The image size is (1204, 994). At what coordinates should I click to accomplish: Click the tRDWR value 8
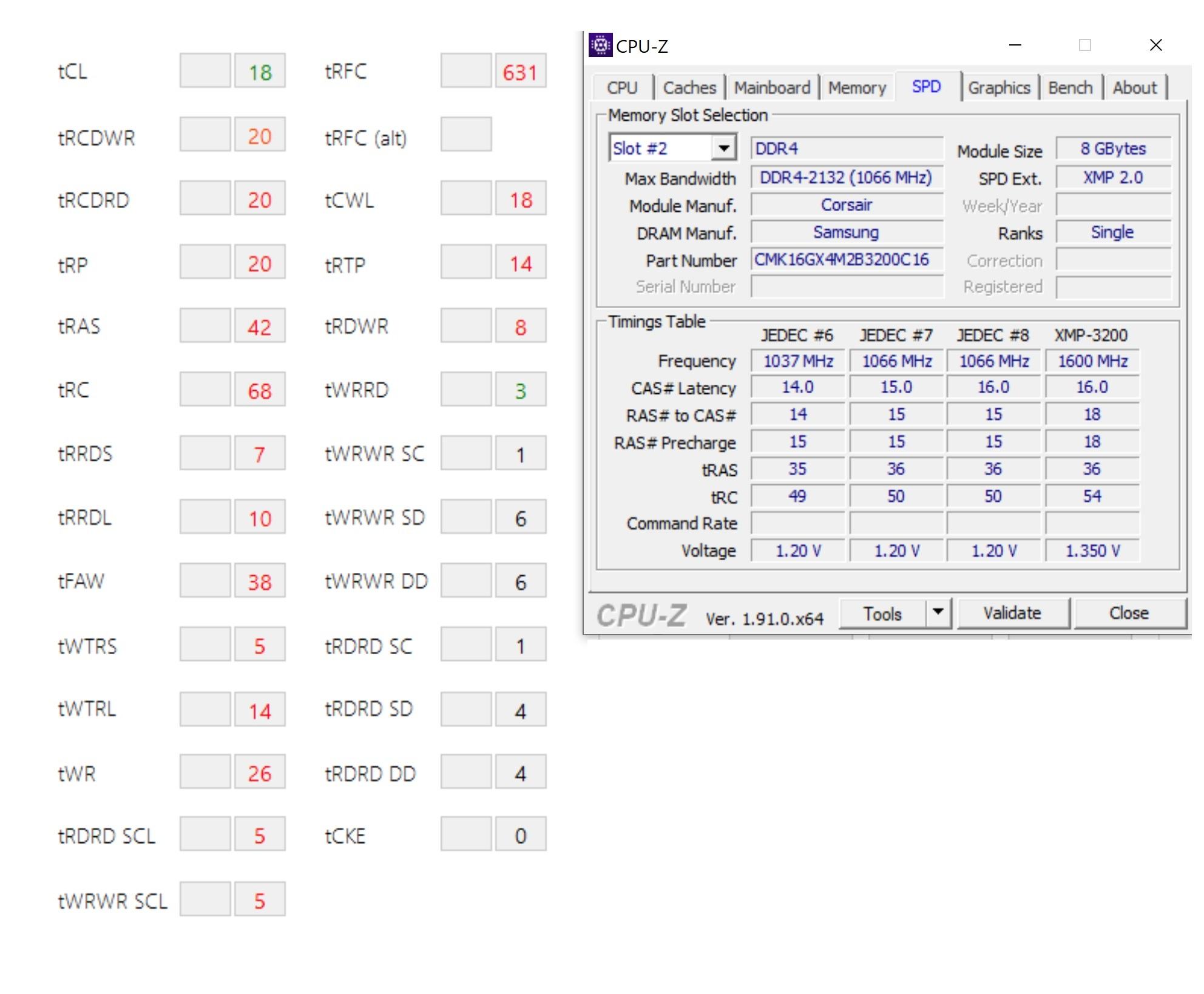pyautogui.click(x=520, y=326)
